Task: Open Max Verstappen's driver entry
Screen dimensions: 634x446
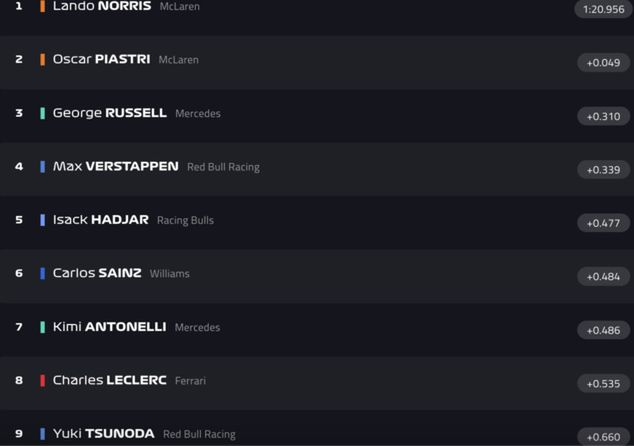Action: 115,166
